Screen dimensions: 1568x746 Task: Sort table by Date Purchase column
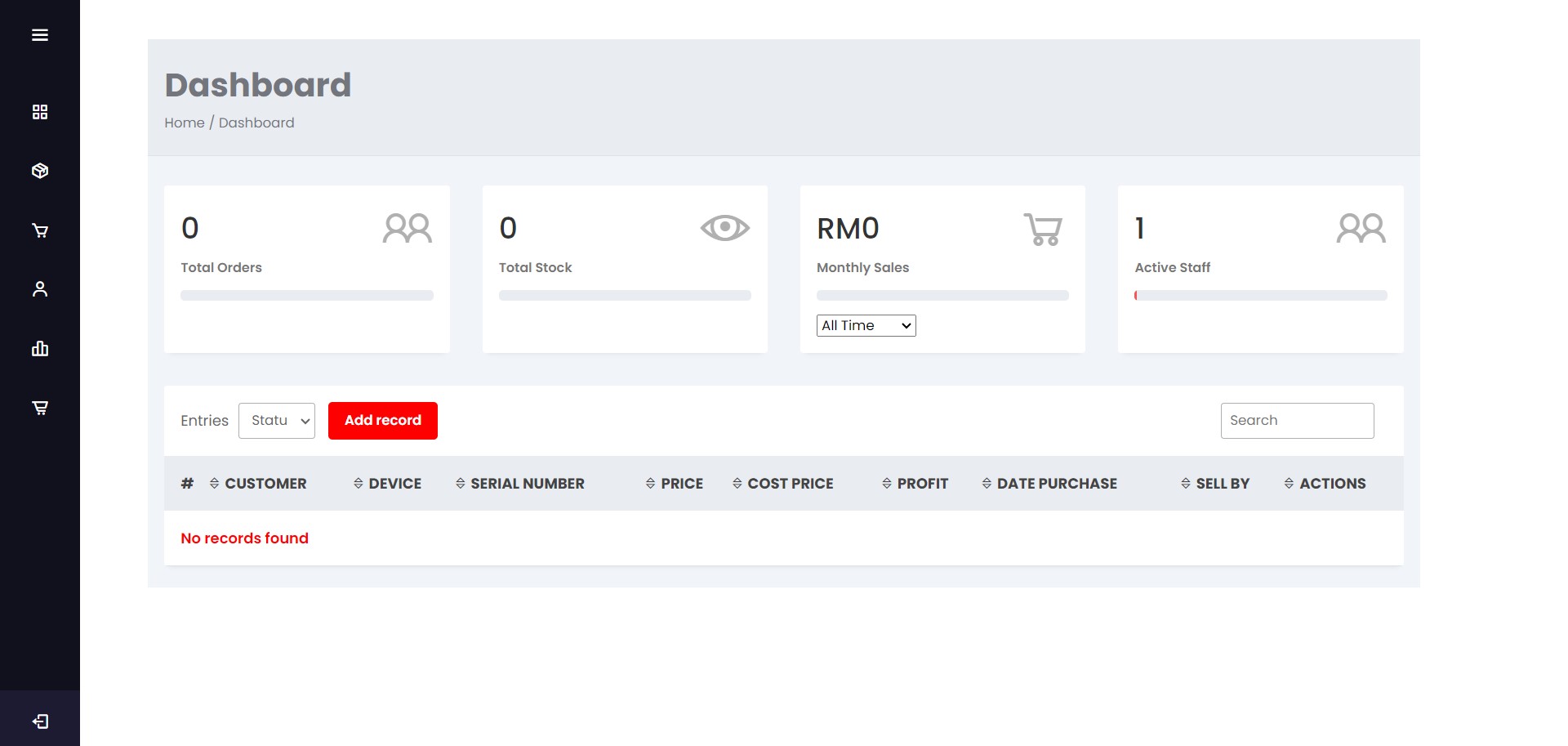1049,484
